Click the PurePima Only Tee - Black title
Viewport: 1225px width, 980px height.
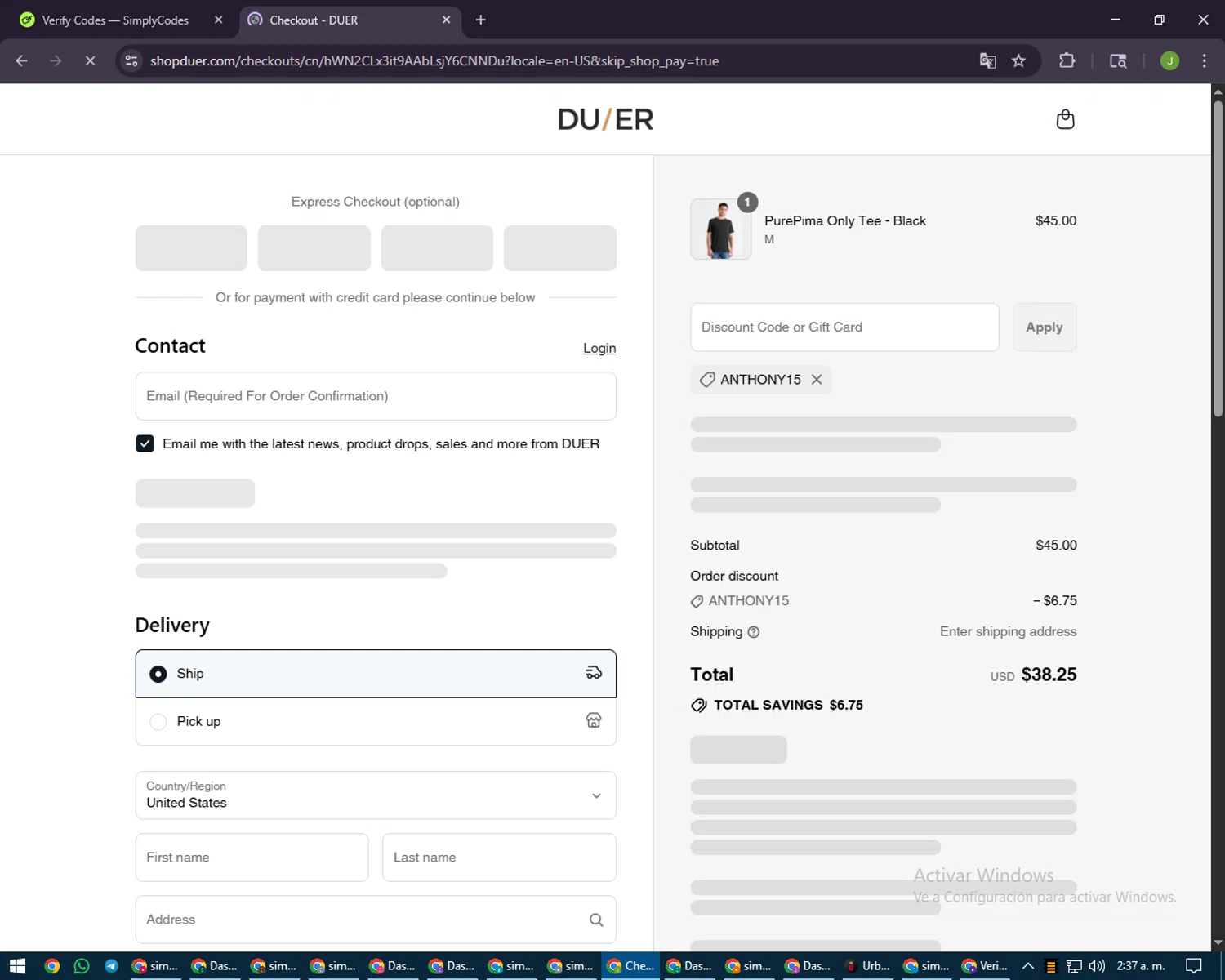[845, 221]
